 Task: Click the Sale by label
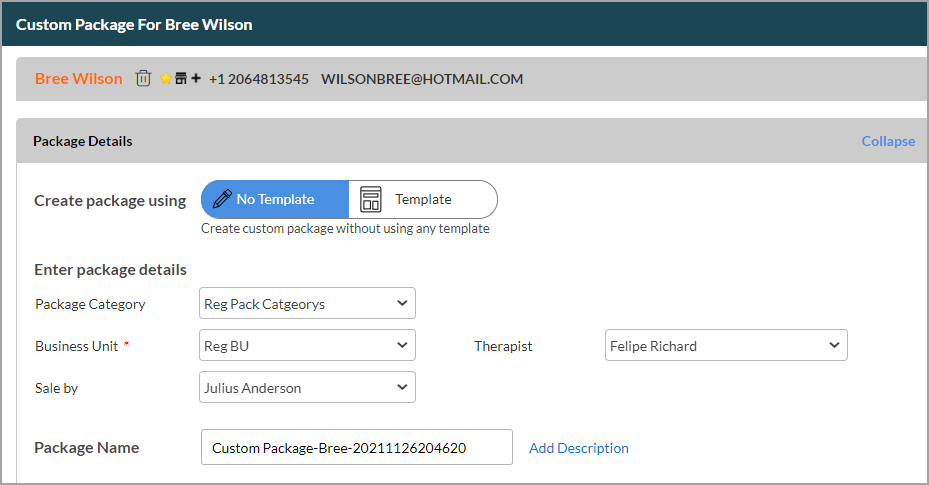tap(56, 388)
